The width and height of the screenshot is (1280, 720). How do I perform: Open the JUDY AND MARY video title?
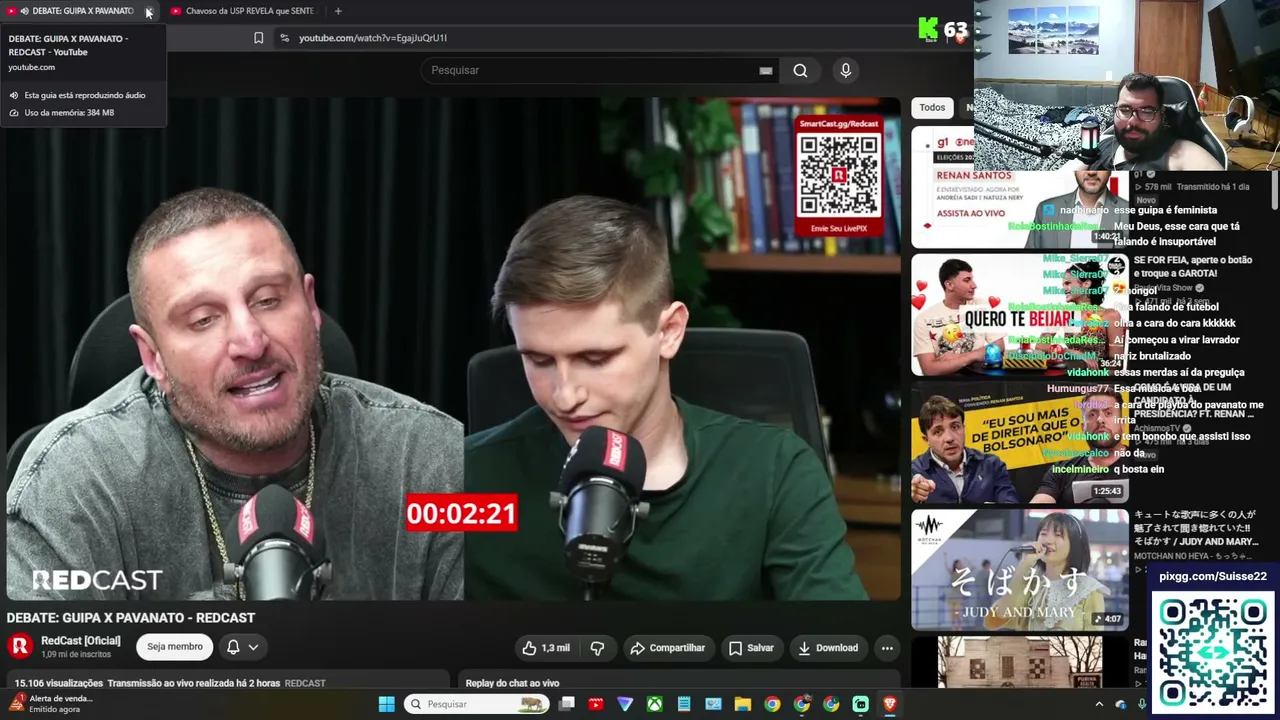coord(1196,528)
